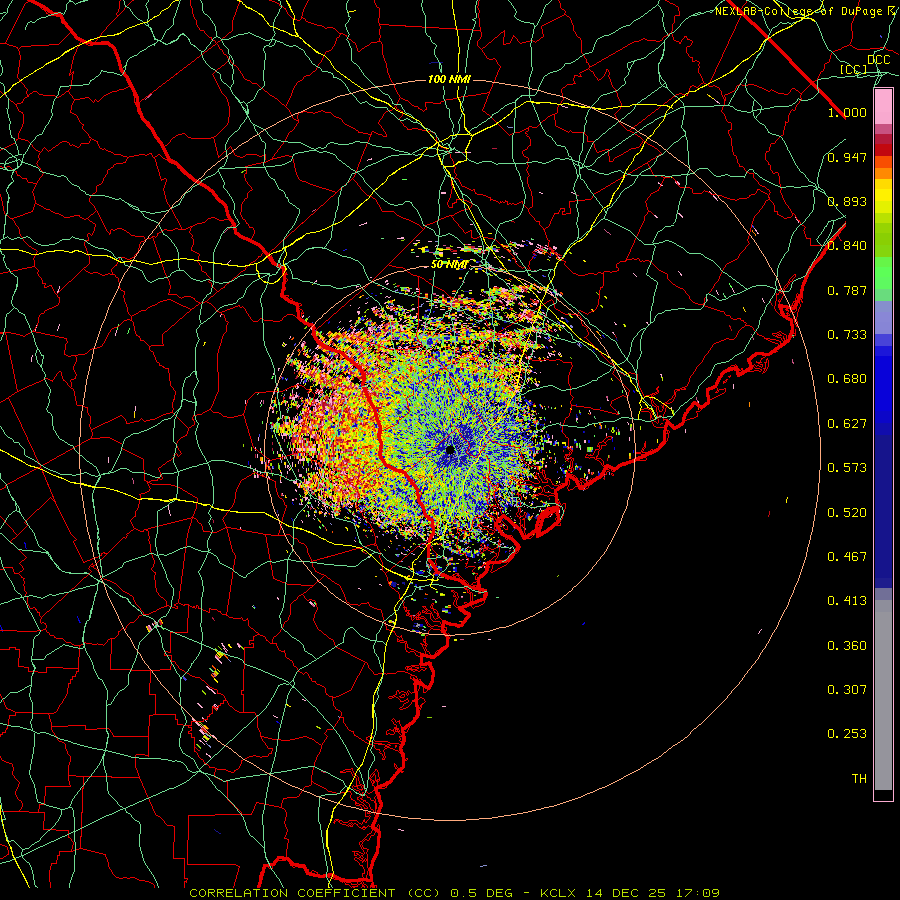The height and width of the screenshot is (900, 900).
Task: Click the 50 NMI range ring label
Action: point(449,265)
